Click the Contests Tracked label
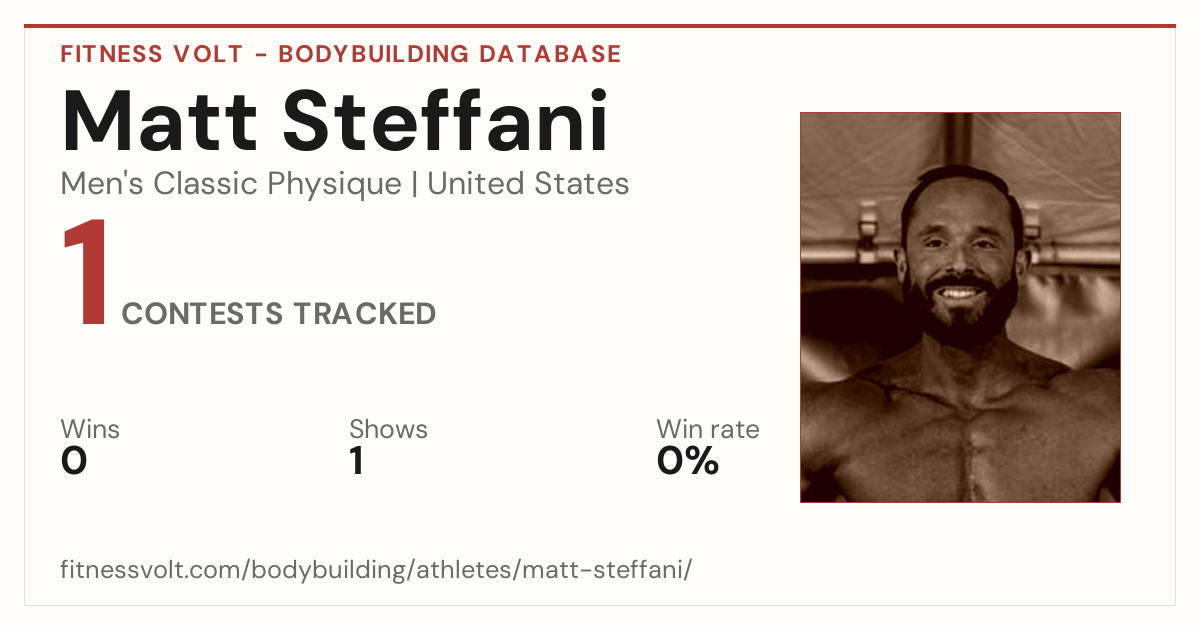 pos(278,314)
